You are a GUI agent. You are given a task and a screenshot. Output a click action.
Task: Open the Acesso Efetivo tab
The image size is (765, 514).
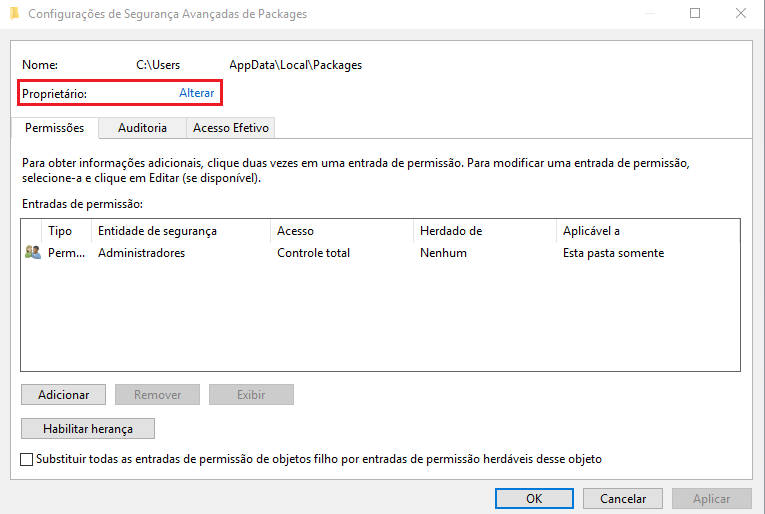coord(231,128)
